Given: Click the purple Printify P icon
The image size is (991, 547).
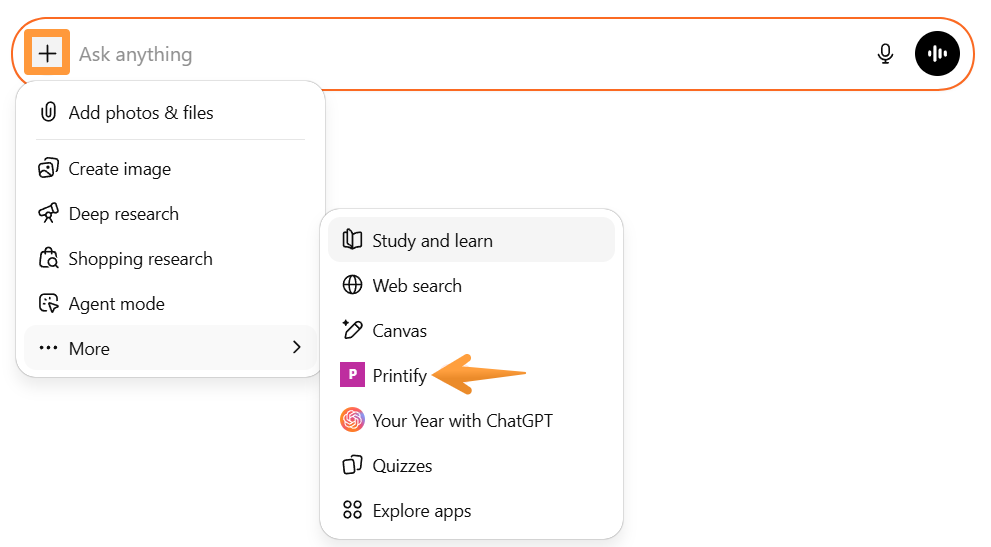Looking at the screenshot, I should (x=352, y=374).
